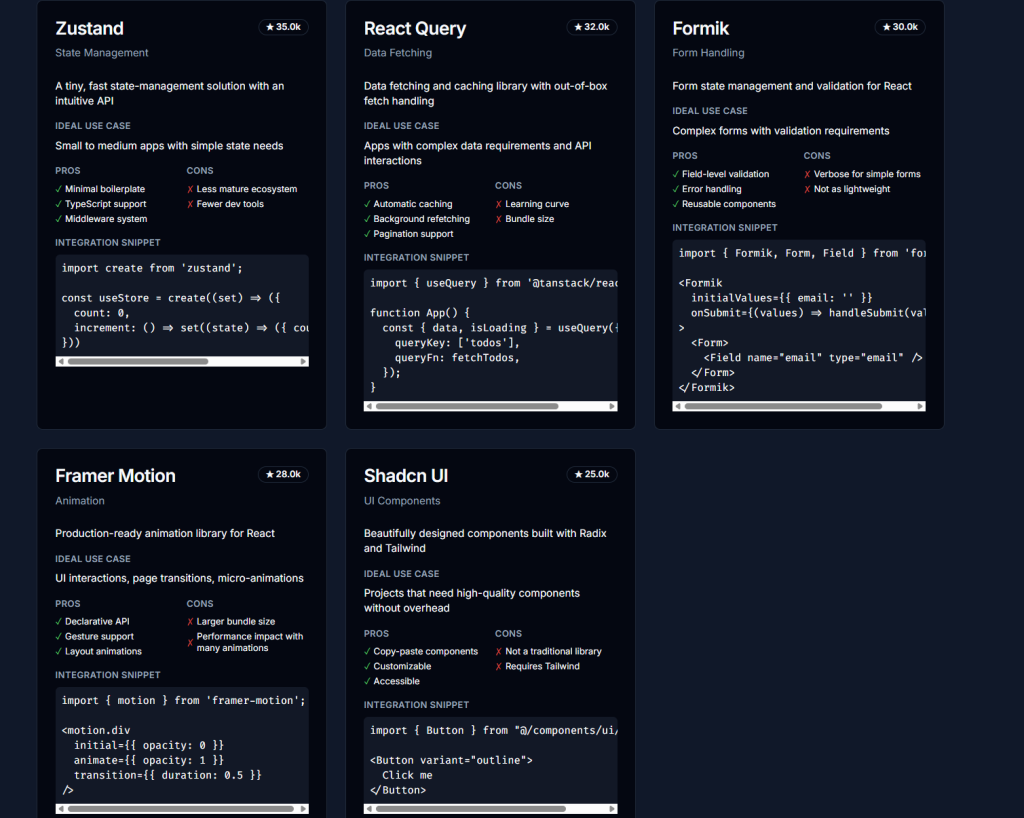Click left scroll arrow of Formik snippet
The width and height of the screenshot is (1024, 818).
(x=678, y=406)
